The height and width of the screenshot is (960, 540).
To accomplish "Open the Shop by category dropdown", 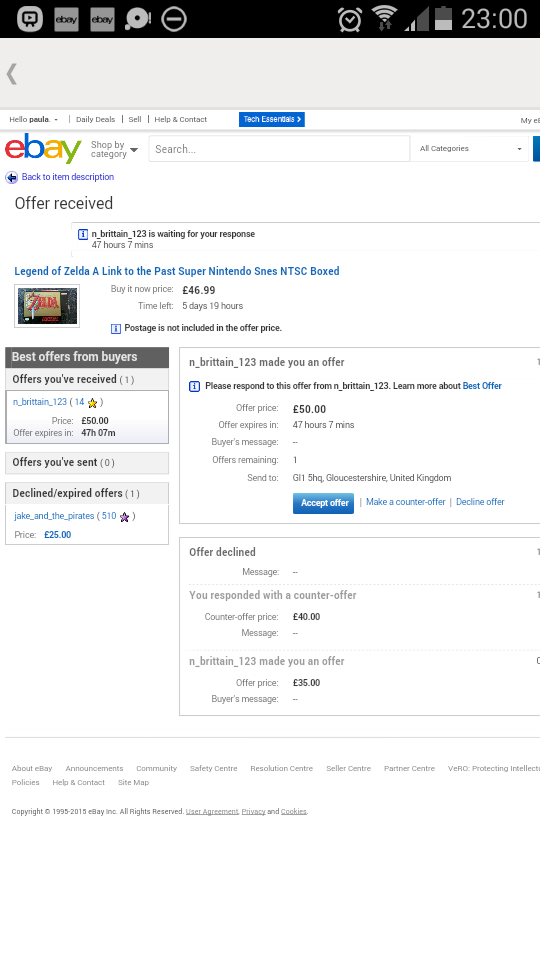I will pyautogui.click(x=114, y=149).
